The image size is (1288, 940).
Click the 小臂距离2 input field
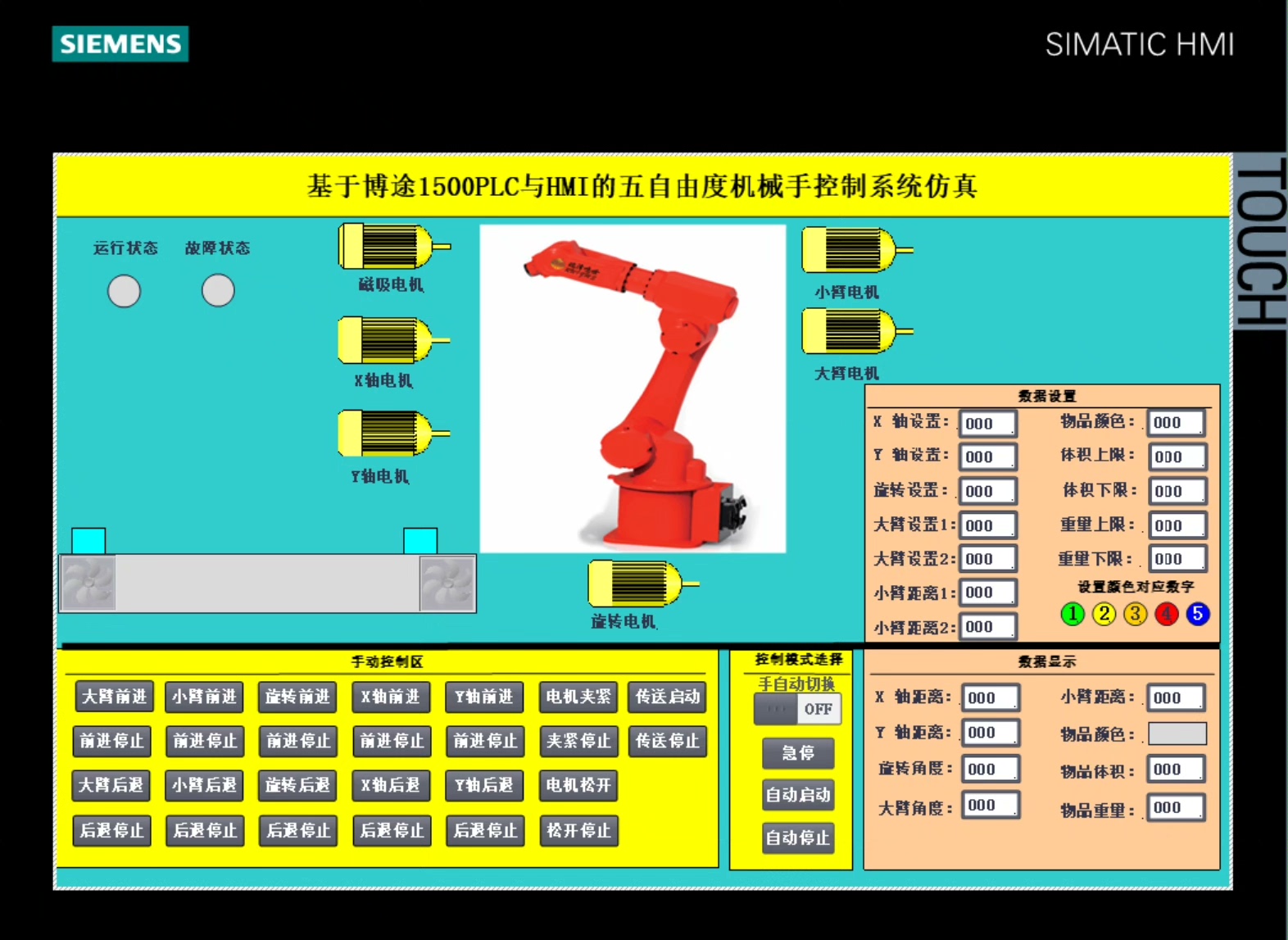[x=988, y=627]
